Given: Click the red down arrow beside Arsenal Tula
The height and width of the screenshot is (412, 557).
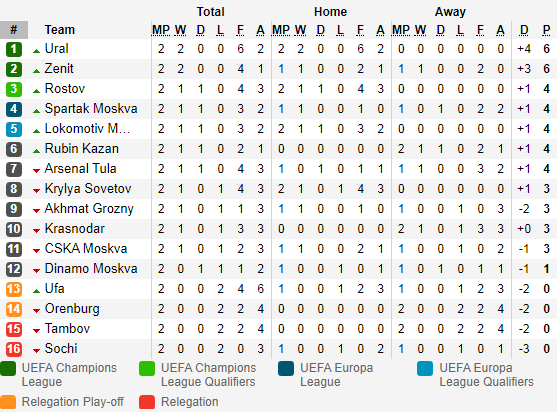Looking at the screenshot, I should [x=36, y=171].
